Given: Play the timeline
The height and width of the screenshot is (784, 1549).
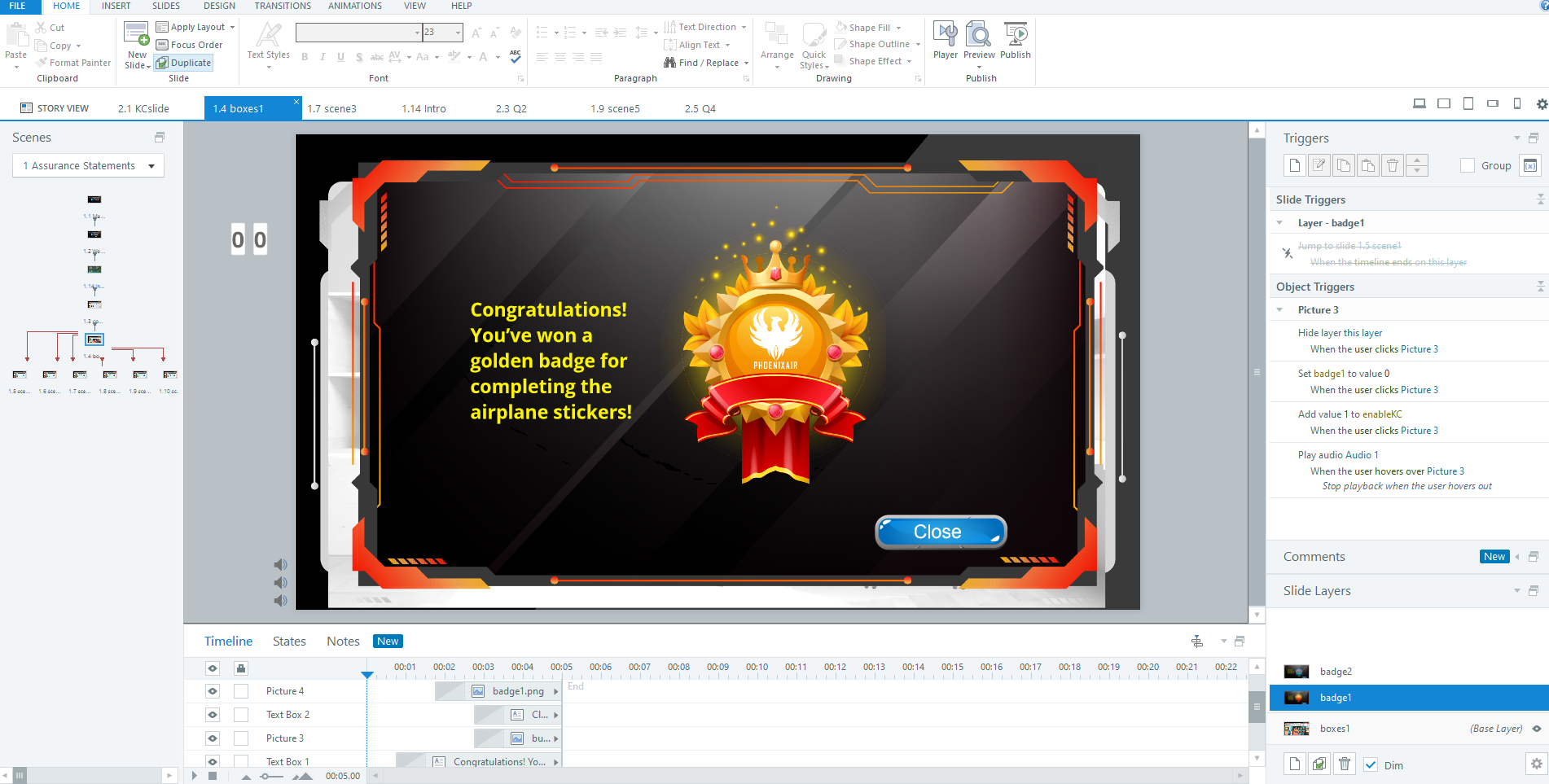Looking at the screenshot, I should 194,776.
